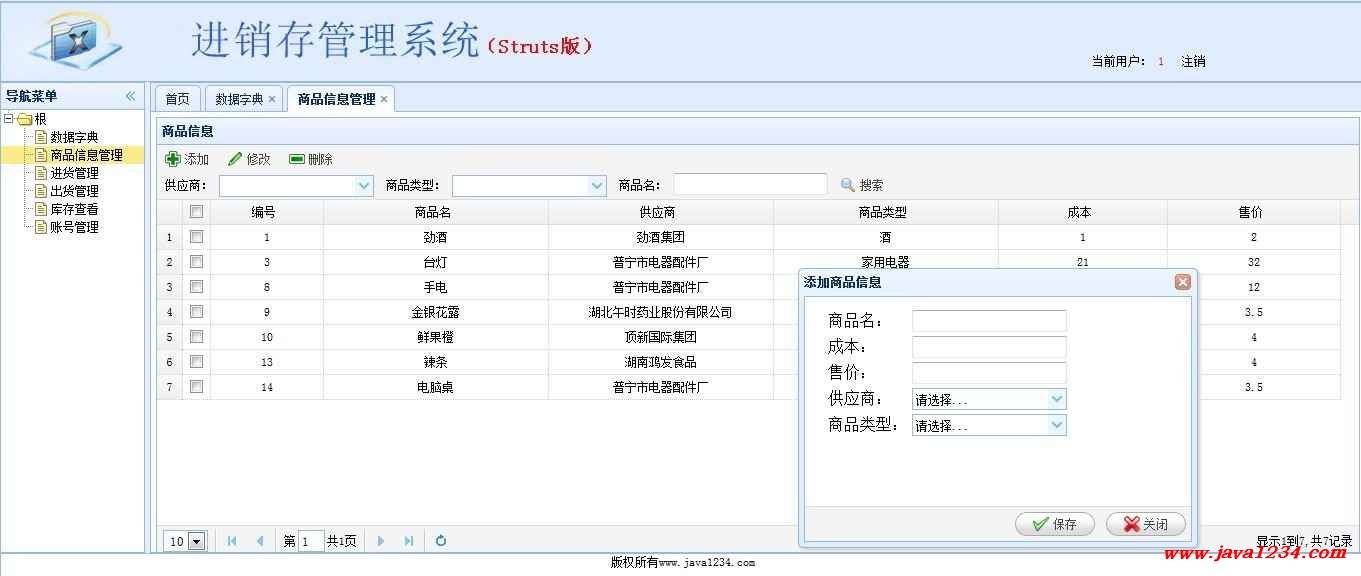Collapse the navigation menu panel
This screenshot has height=576, width=1361.
pos(130,96)
